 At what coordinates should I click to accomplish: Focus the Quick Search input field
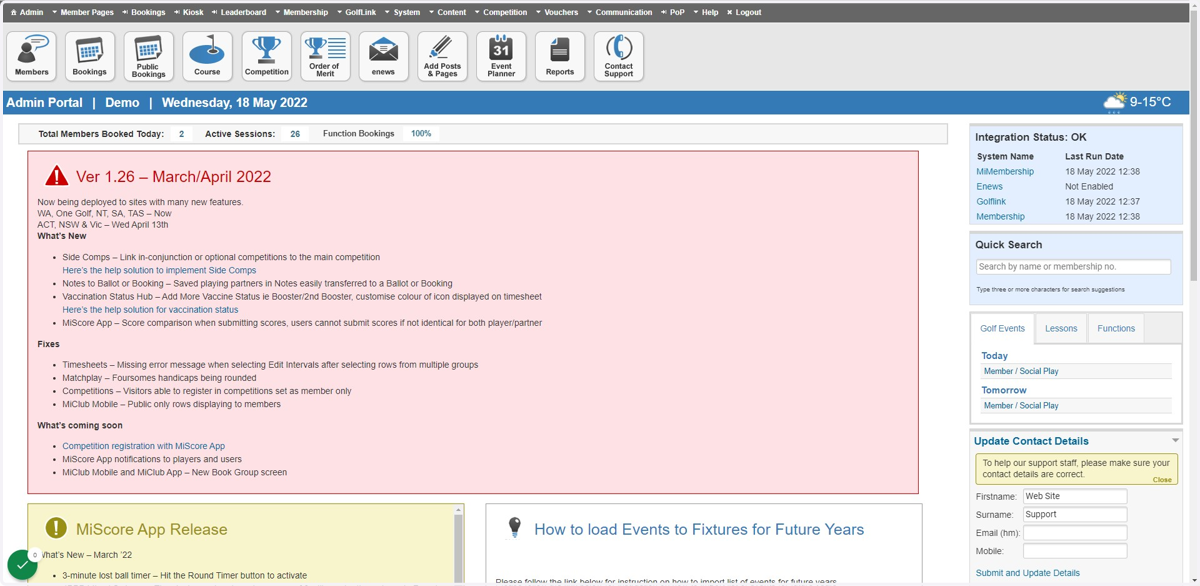click(1073, 267)
